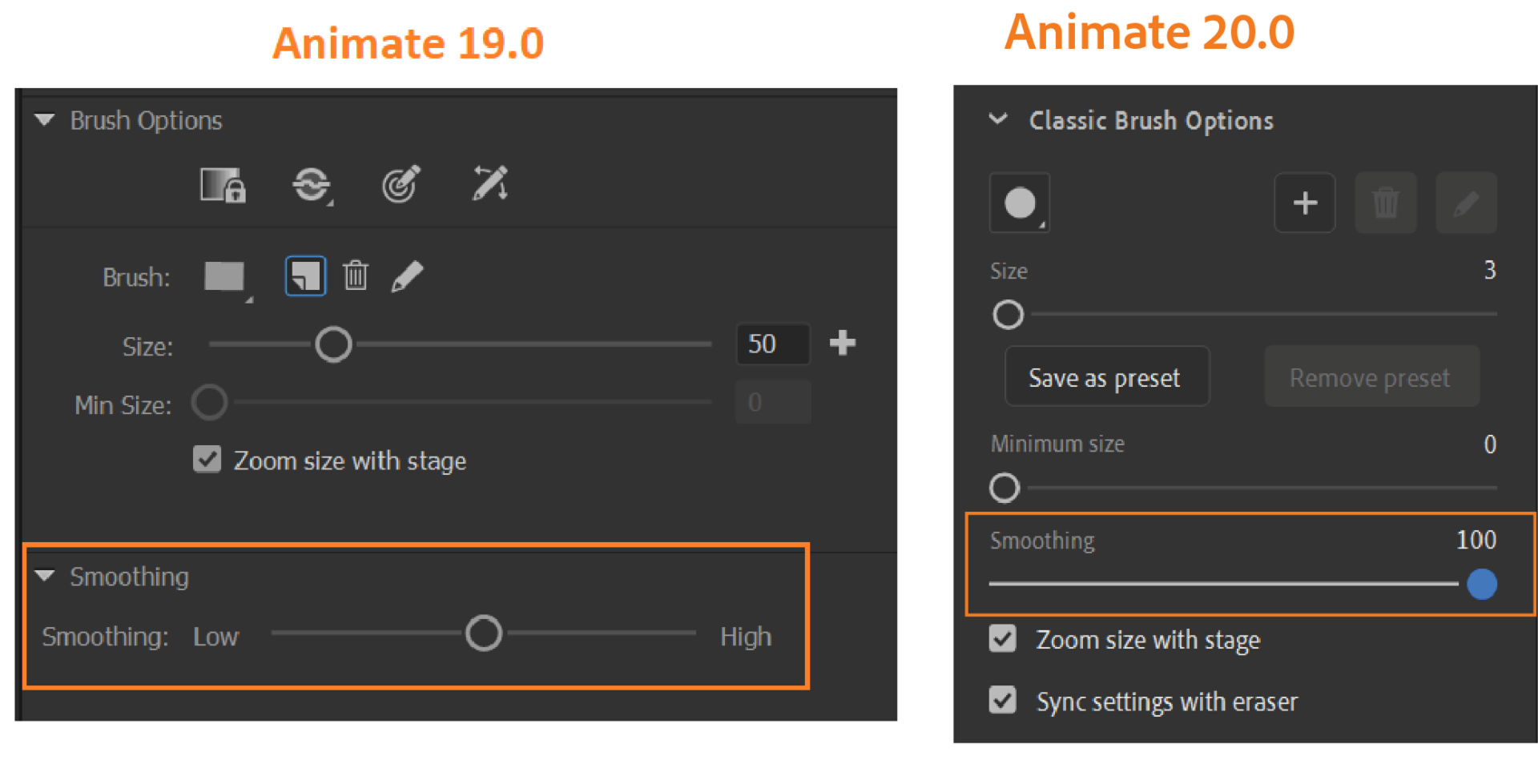Screen dimensions: 1538x784
Task: Collapse the Smoothing section triangle
Action: [x=45, y=576]
